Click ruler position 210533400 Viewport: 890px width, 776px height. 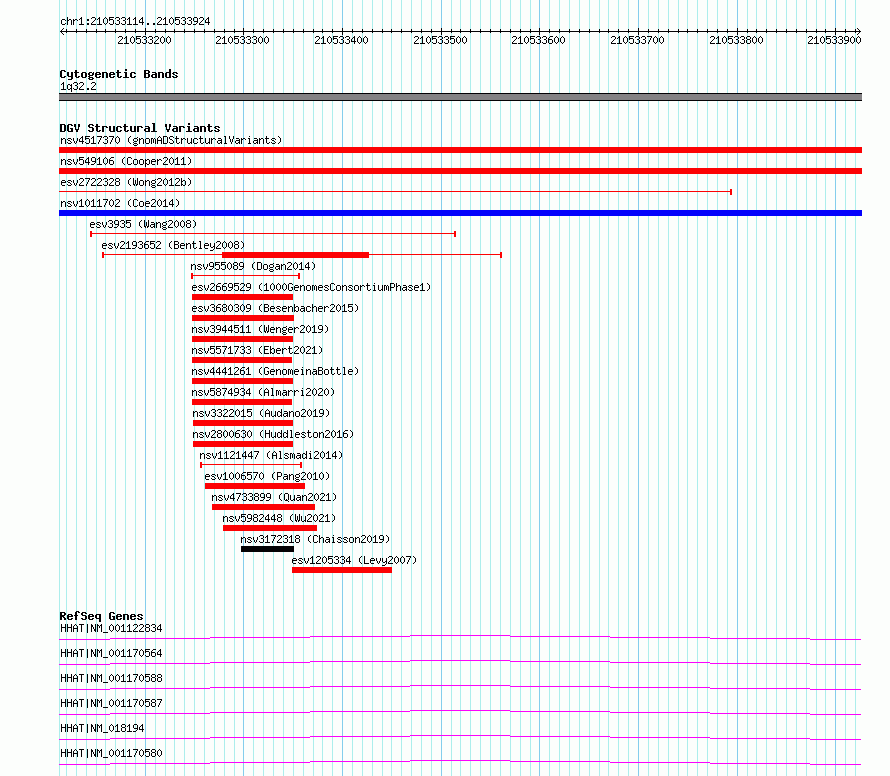coord(341,40)
